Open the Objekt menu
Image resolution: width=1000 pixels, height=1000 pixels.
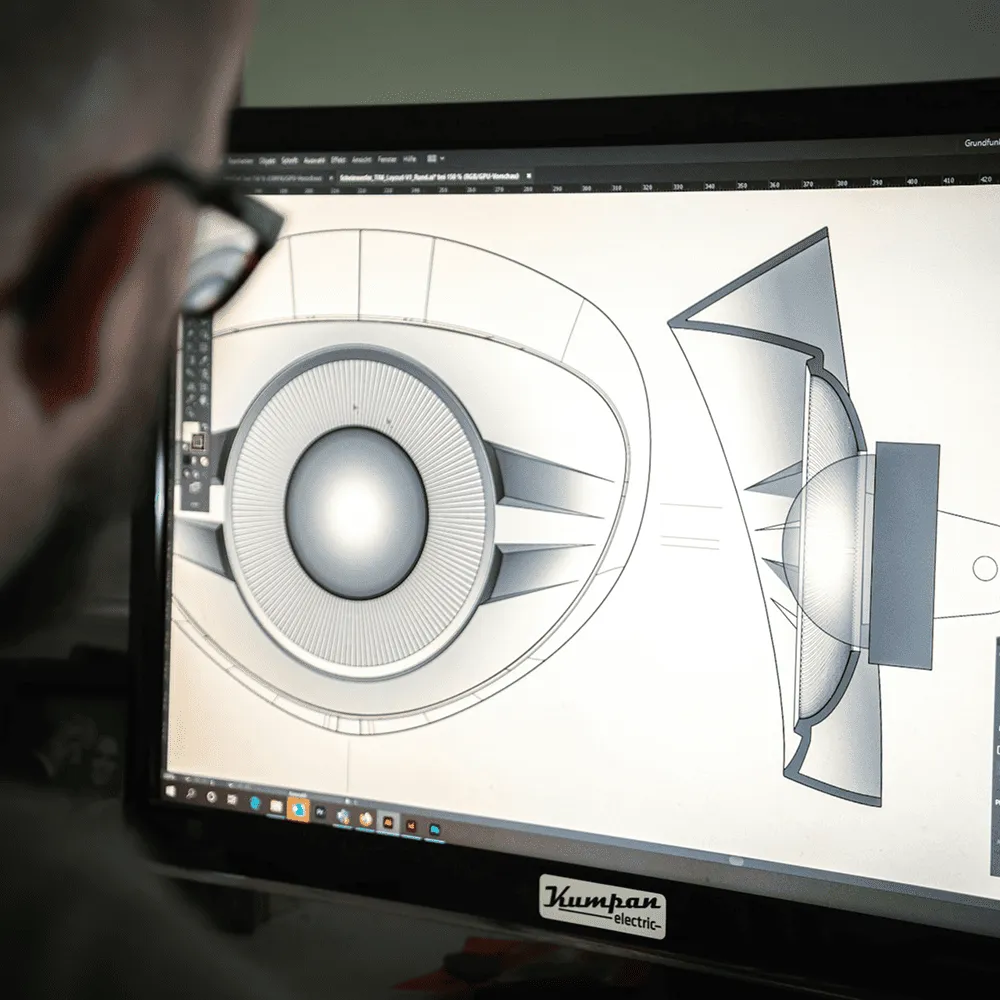pos(268,159)
